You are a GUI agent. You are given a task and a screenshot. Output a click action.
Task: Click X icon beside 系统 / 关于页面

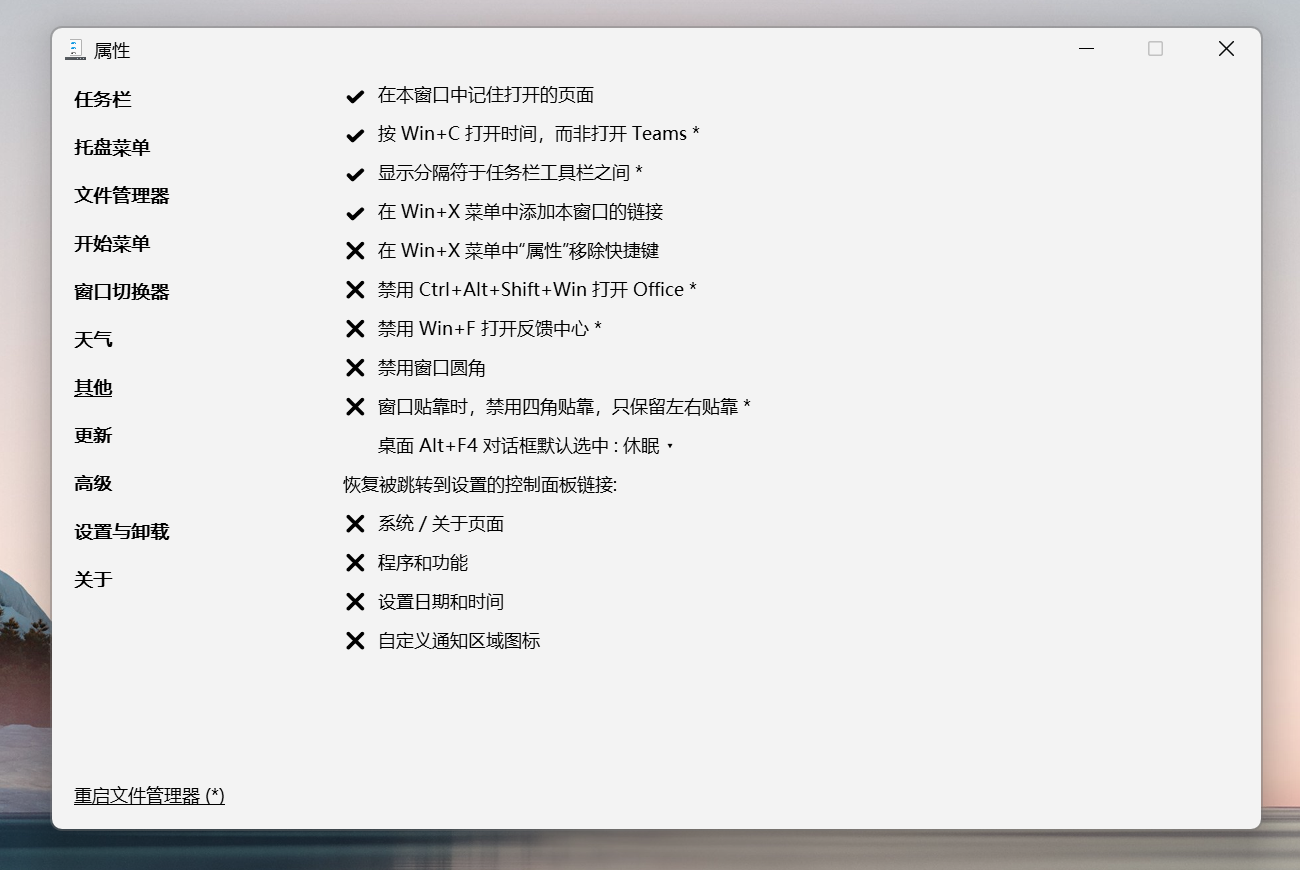(355, 524)
